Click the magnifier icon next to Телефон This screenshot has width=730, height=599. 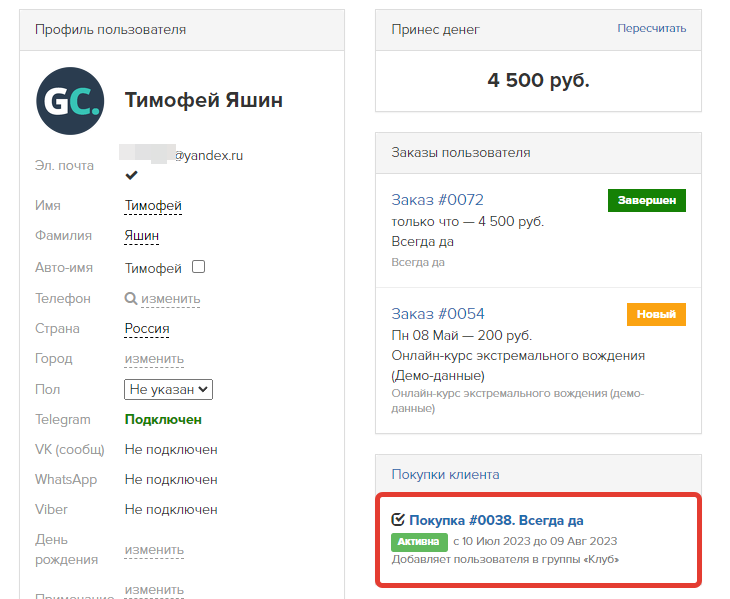(x=130, y=298)
